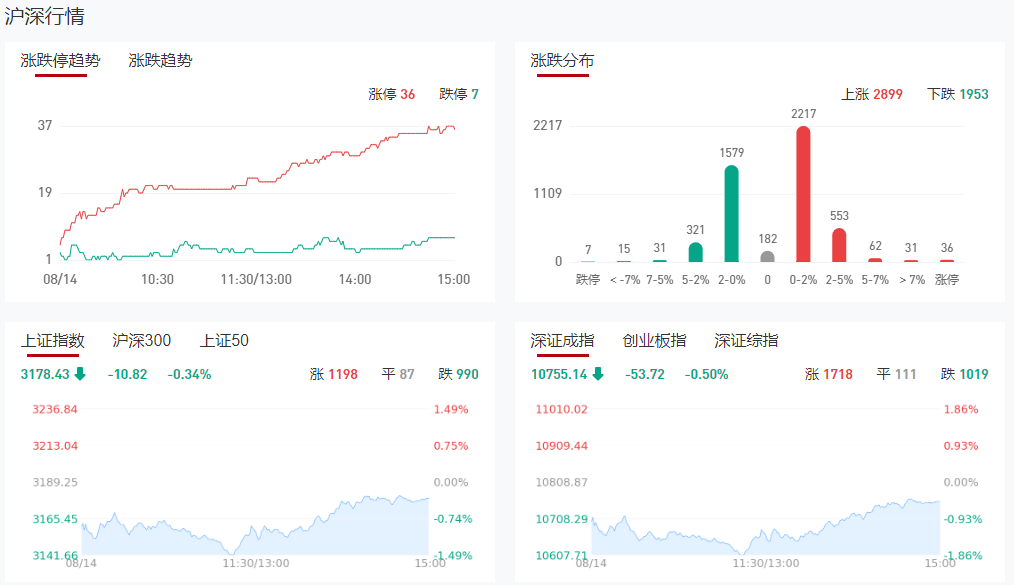Click the green 5-2% bar showing 321
The height and width of the screenshot is (585, 1014).
[x=695, y=252]
